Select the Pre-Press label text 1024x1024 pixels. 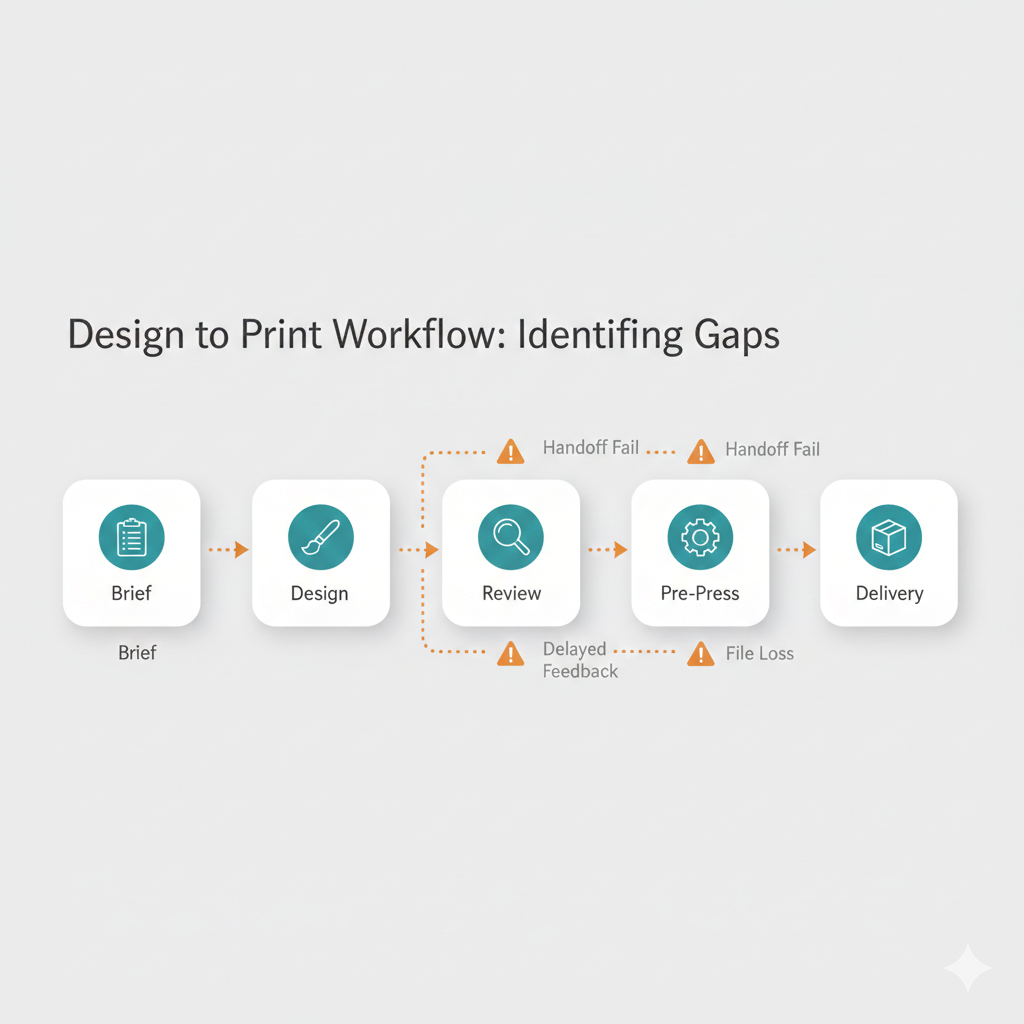tap(700, 593)
